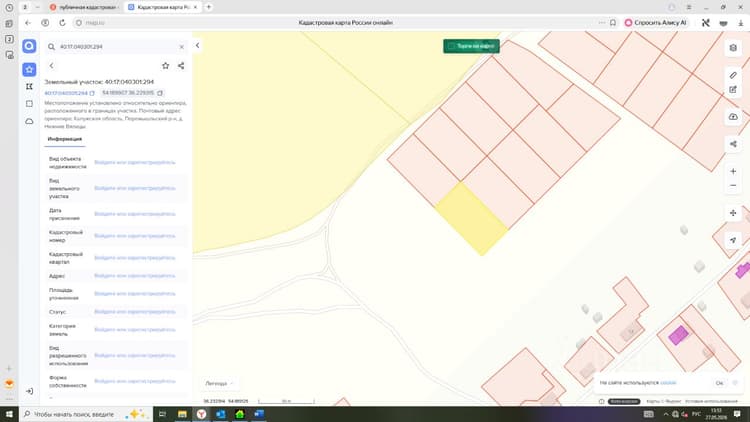The image size is (750, 422).
Task: Select the Информация tab
Action: (x=65, y=139)
